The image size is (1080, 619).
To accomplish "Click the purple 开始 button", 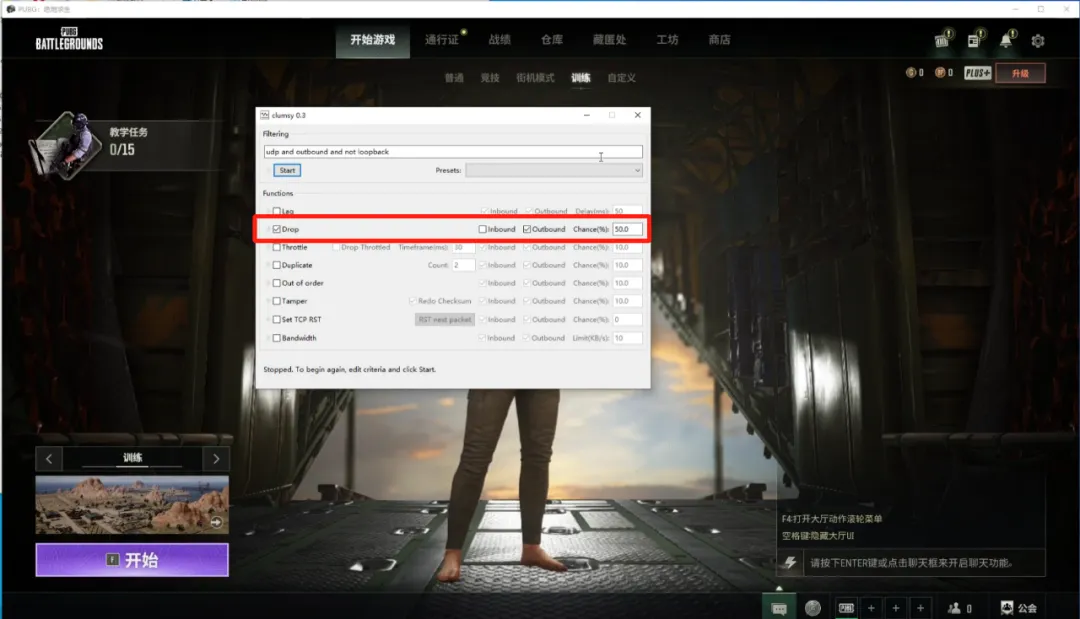I will pos(132,560).
